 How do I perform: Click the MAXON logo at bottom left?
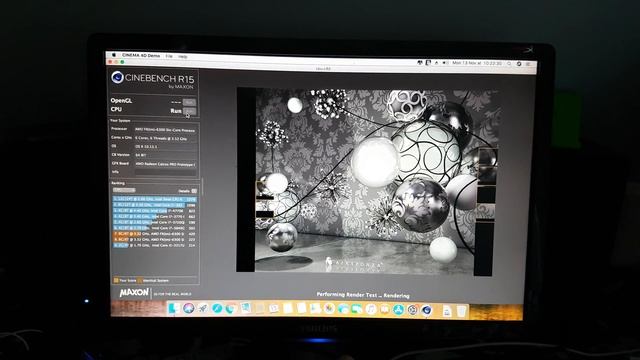click(x=134, y=293)
